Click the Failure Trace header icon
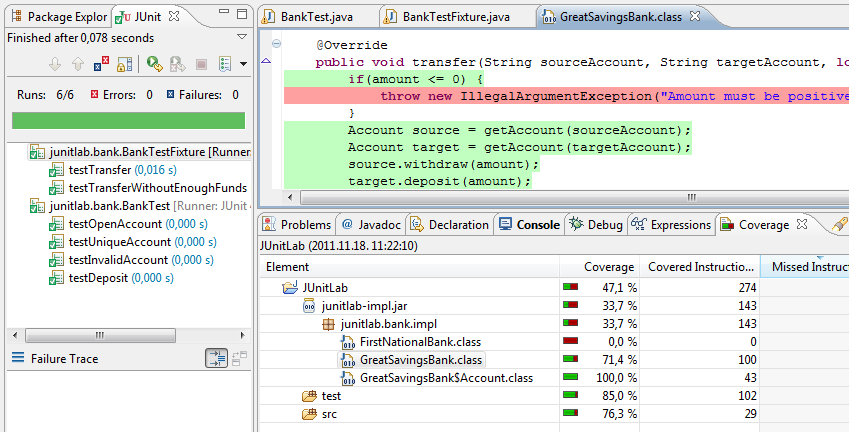This screenshot has width=849, height=432. tap(18, 358)
